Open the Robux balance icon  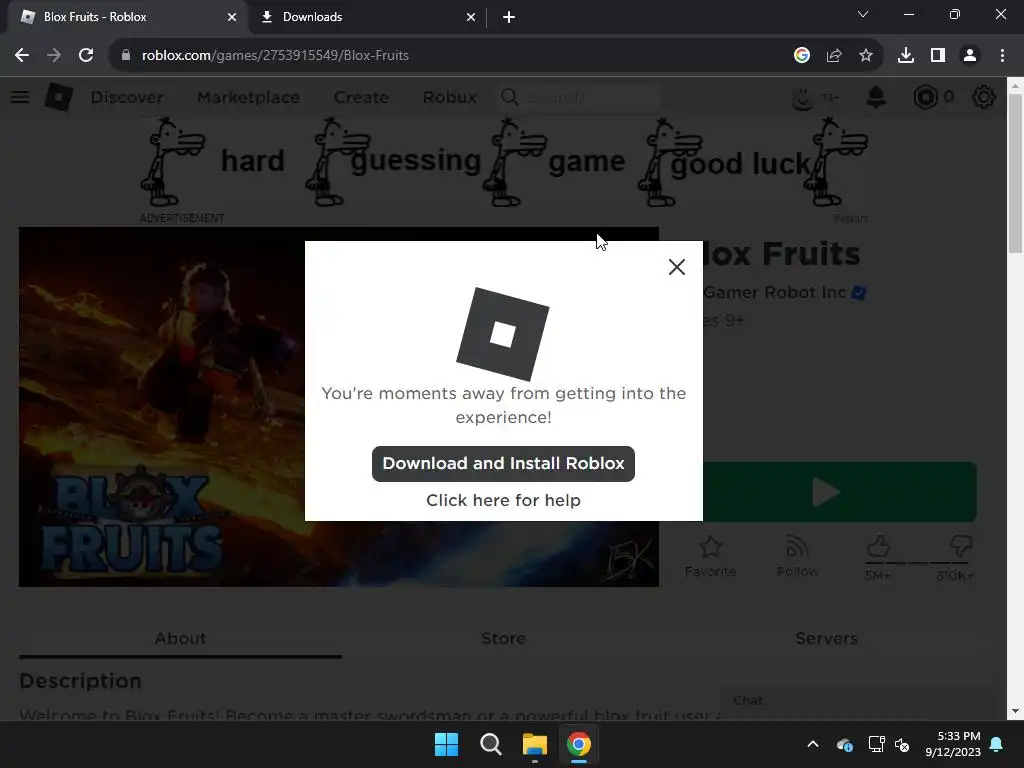tap(926, 97)
